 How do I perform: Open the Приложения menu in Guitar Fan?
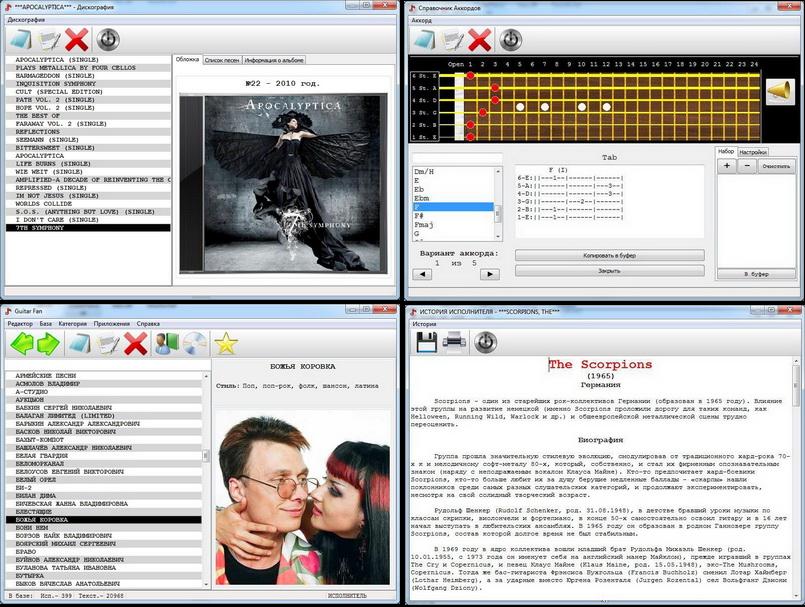pyautogui.click(x=111, y=324)
